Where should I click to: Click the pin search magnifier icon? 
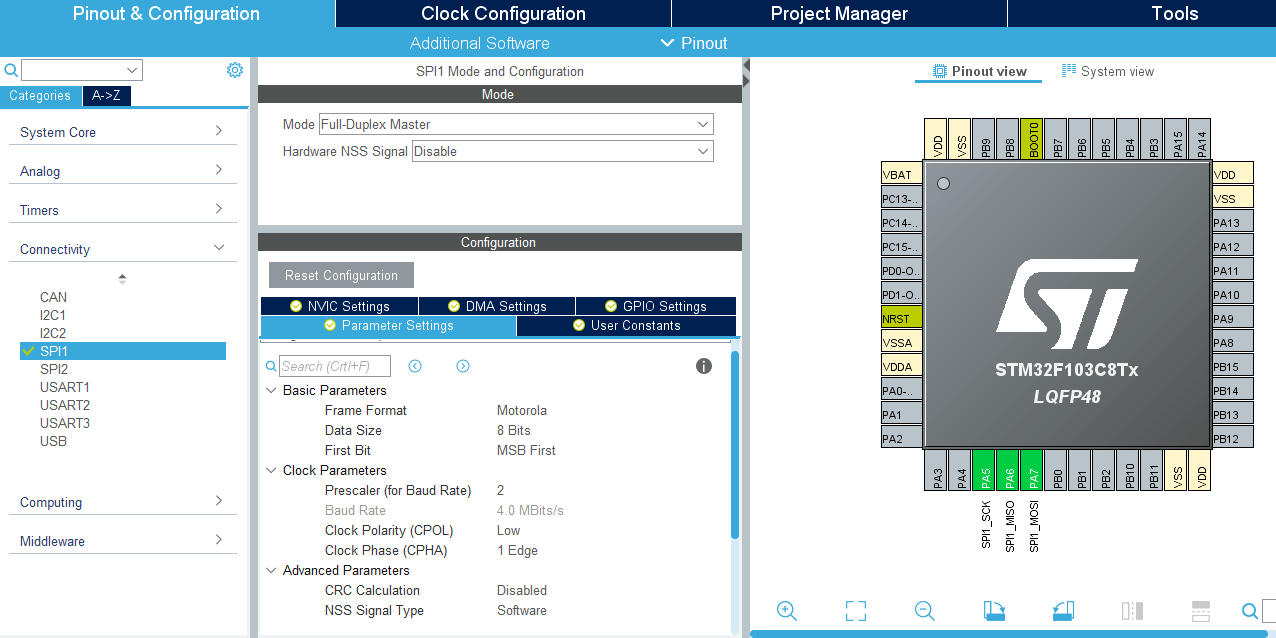pyautogui.click(x=1250, y=611)
